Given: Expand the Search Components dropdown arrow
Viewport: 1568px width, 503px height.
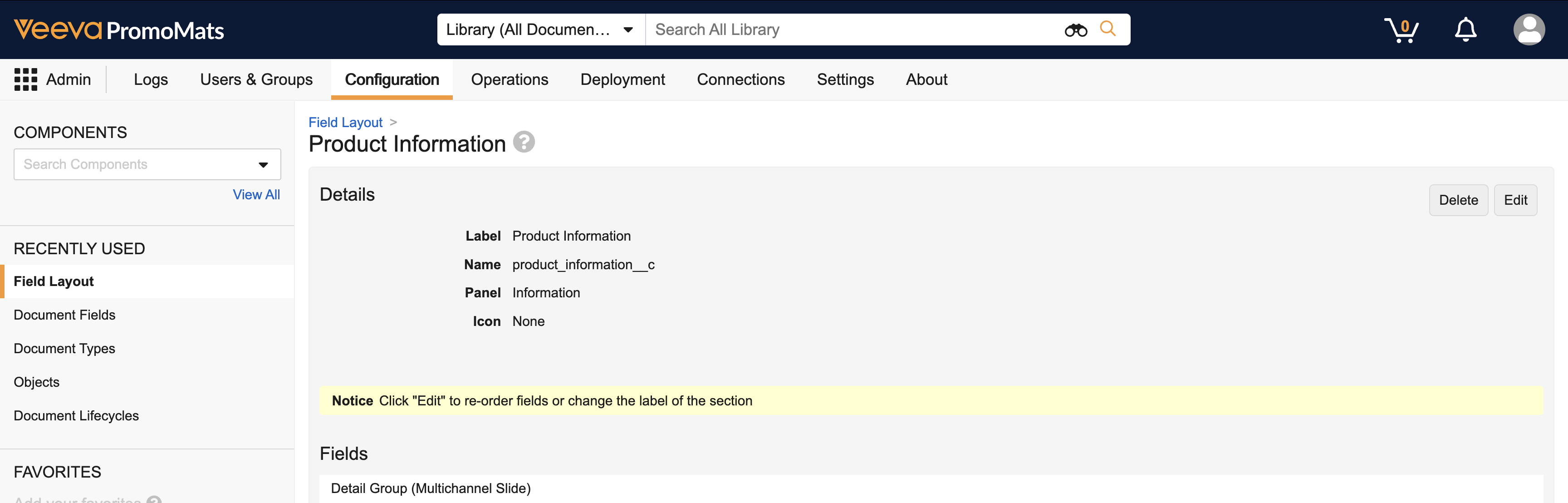Looking at the screenshot, I should pos(263,165).
